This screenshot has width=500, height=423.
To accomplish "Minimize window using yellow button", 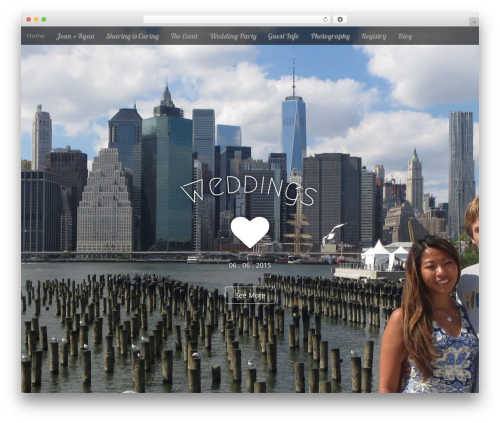I will pos(36,19).
